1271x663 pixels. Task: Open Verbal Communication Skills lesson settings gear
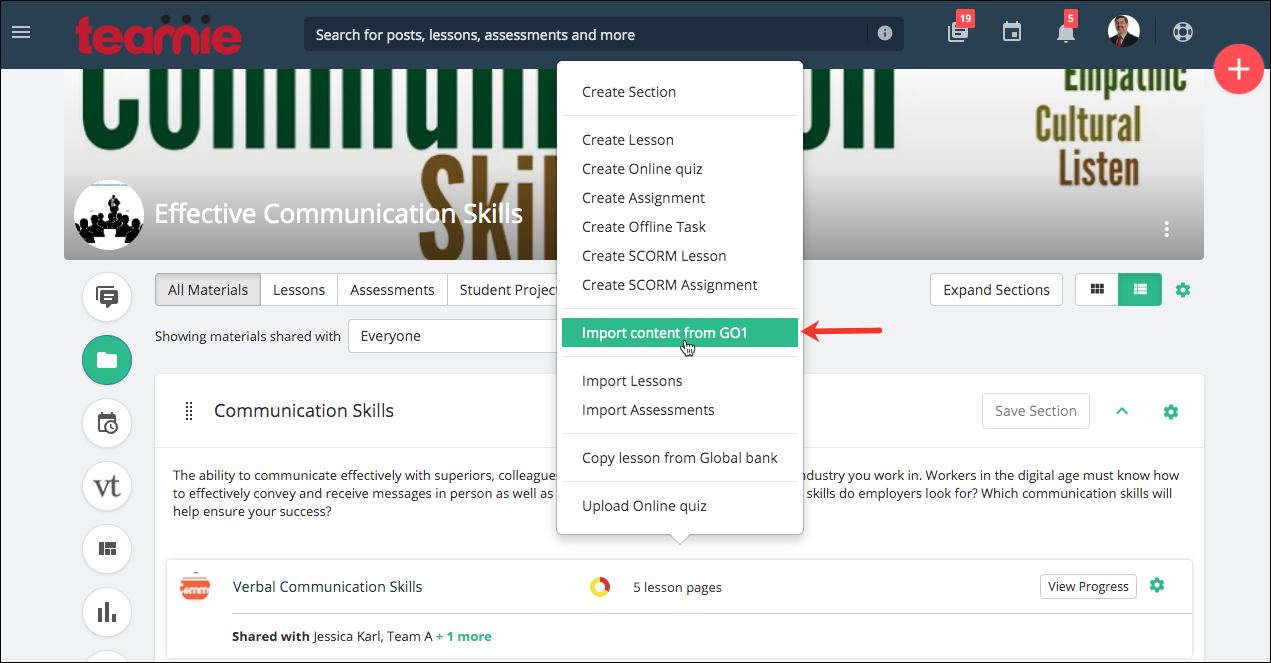pyautogui.click(x=1157, y=585)
